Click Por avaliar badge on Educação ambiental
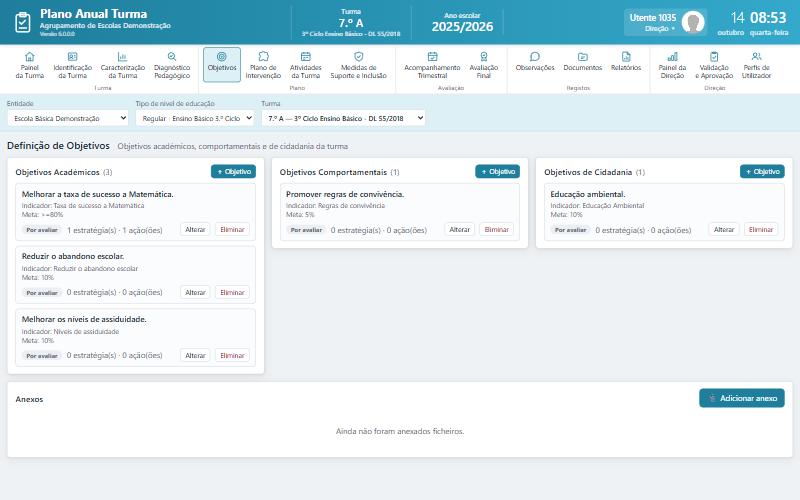Viewport: 800px width, 500px height. [570, 230]
